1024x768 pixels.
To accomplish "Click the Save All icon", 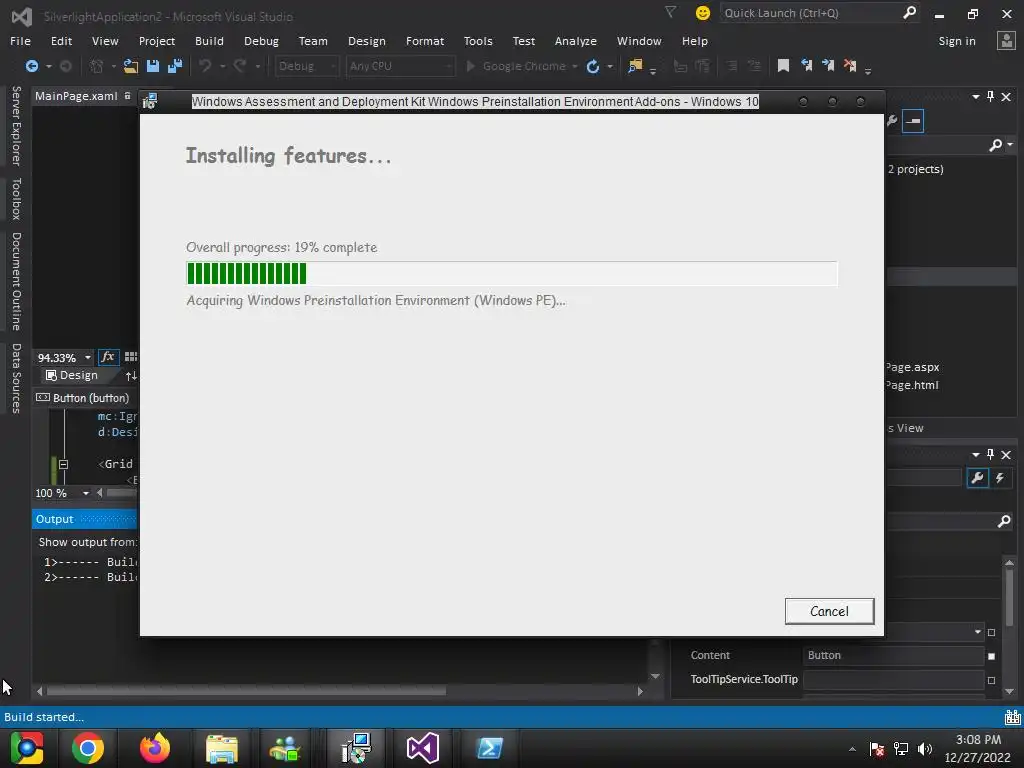I will [x=174, y=66].
